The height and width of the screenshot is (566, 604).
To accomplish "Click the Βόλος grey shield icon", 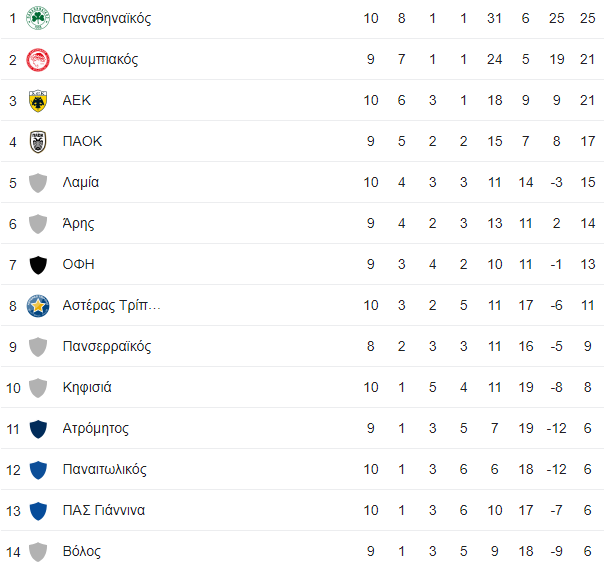I will point(38,552).
